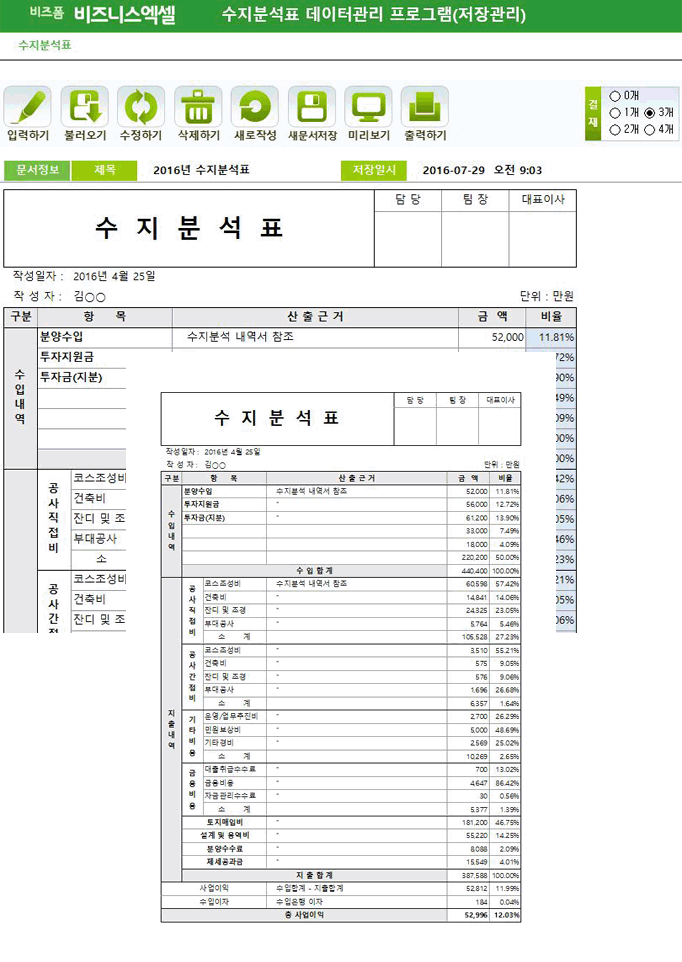Select the 1개 approval radio button
The height and width of the screenshot is (962, 682).
click(615, 113)
